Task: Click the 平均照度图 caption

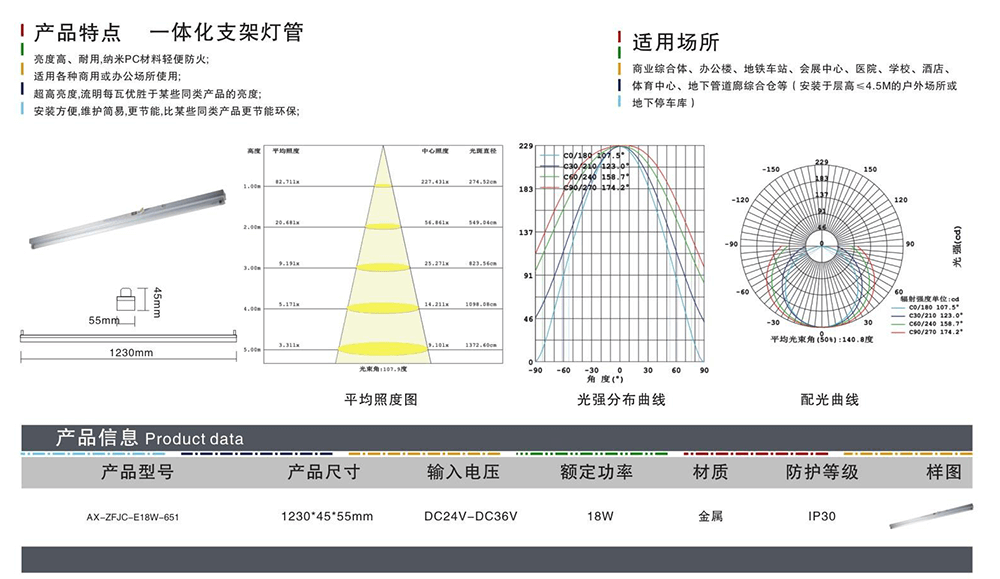Action: pyautogui.click(x=381, y=399)
